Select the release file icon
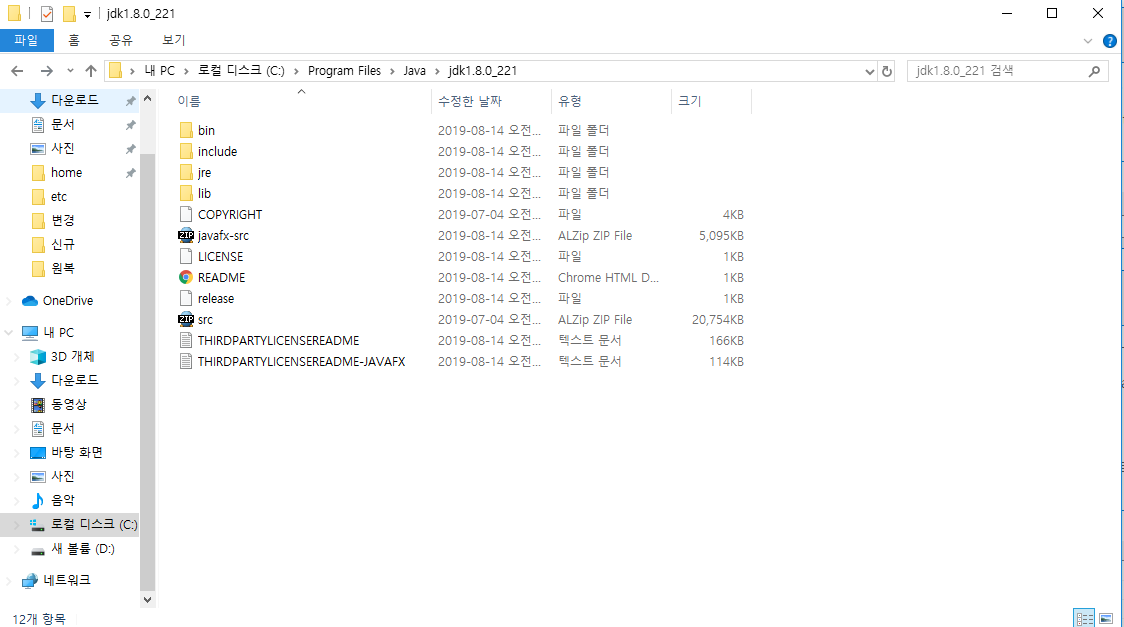Screen dimensions: 1124x627 coord(186,299)
